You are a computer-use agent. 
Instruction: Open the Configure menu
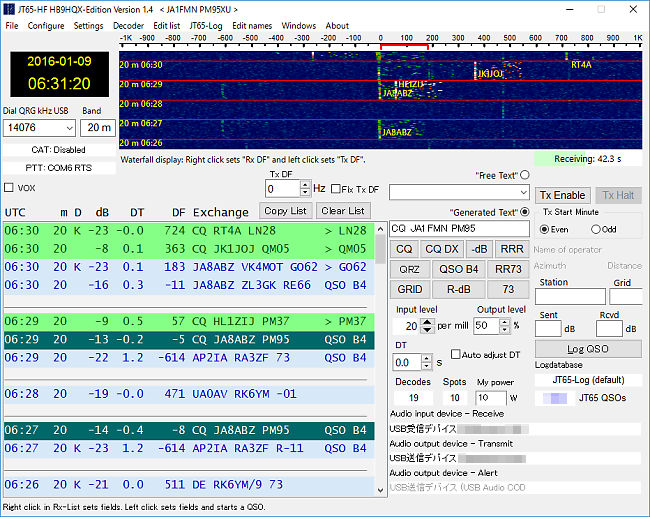point(46,26)
